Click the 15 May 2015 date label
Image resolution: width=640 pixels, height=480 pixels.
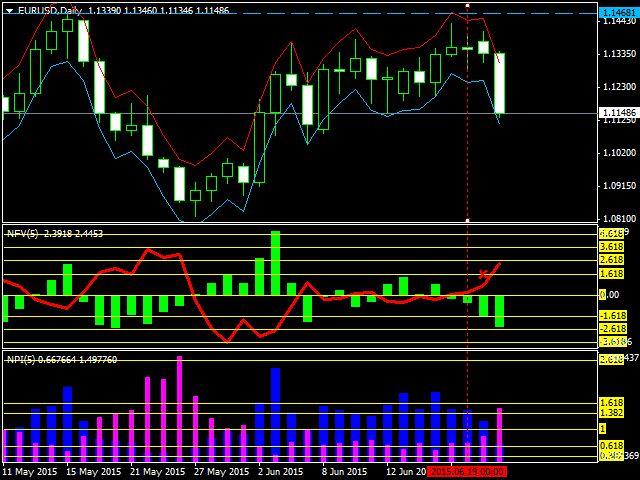(94, 472)
